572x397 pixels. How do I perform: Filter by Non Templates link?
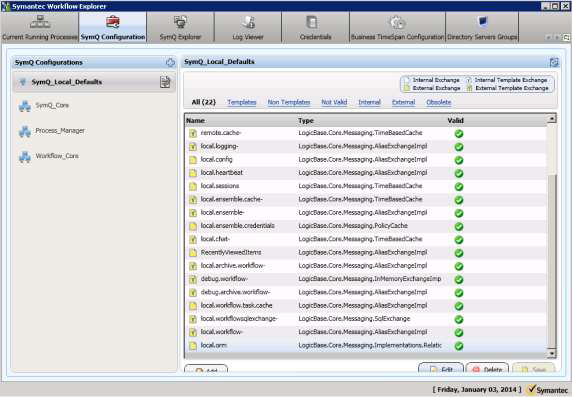tap(289, 102)
